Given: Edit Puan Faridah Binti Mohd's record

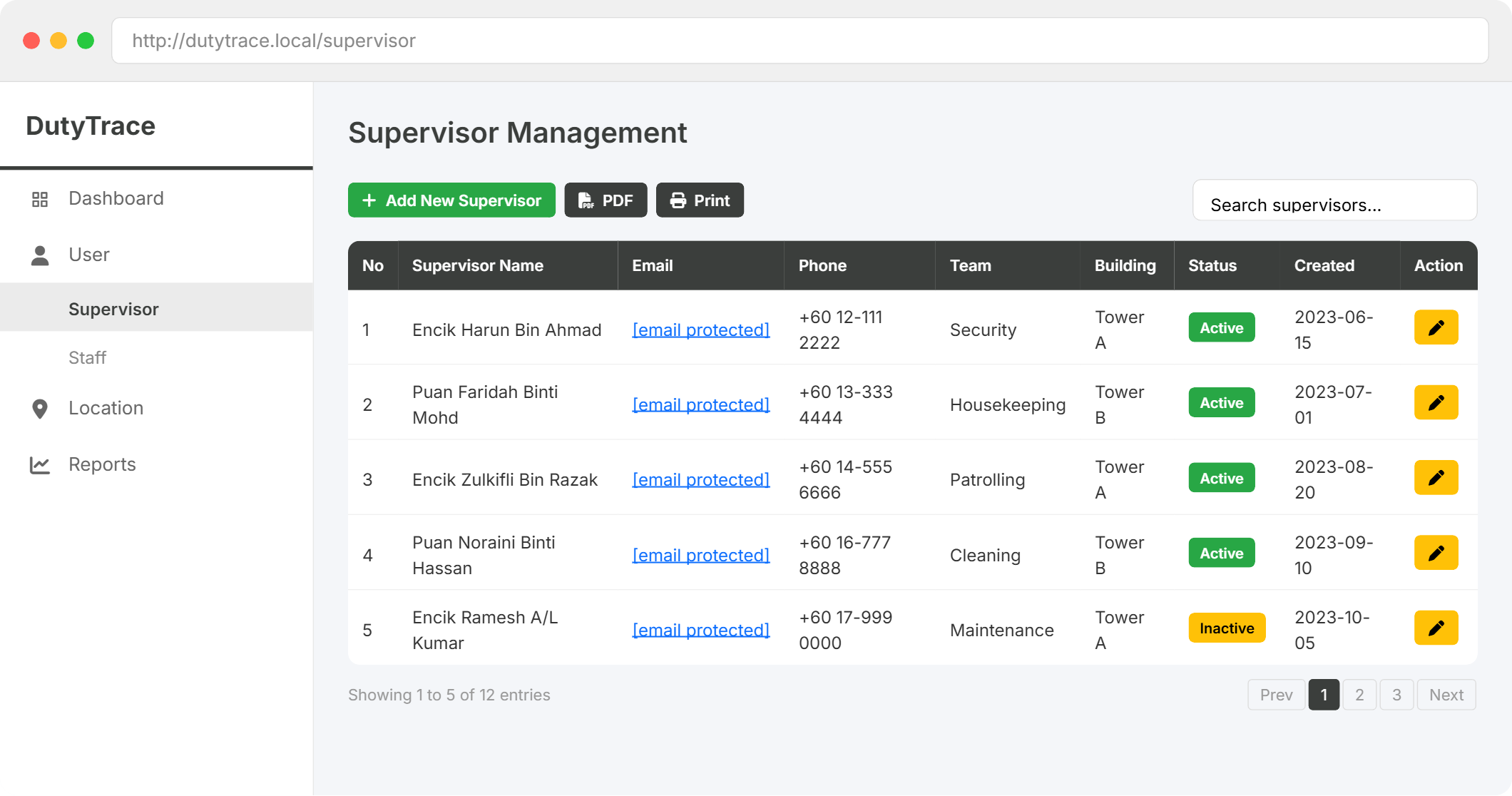Looking at the screenshot, I should 1436,403.
